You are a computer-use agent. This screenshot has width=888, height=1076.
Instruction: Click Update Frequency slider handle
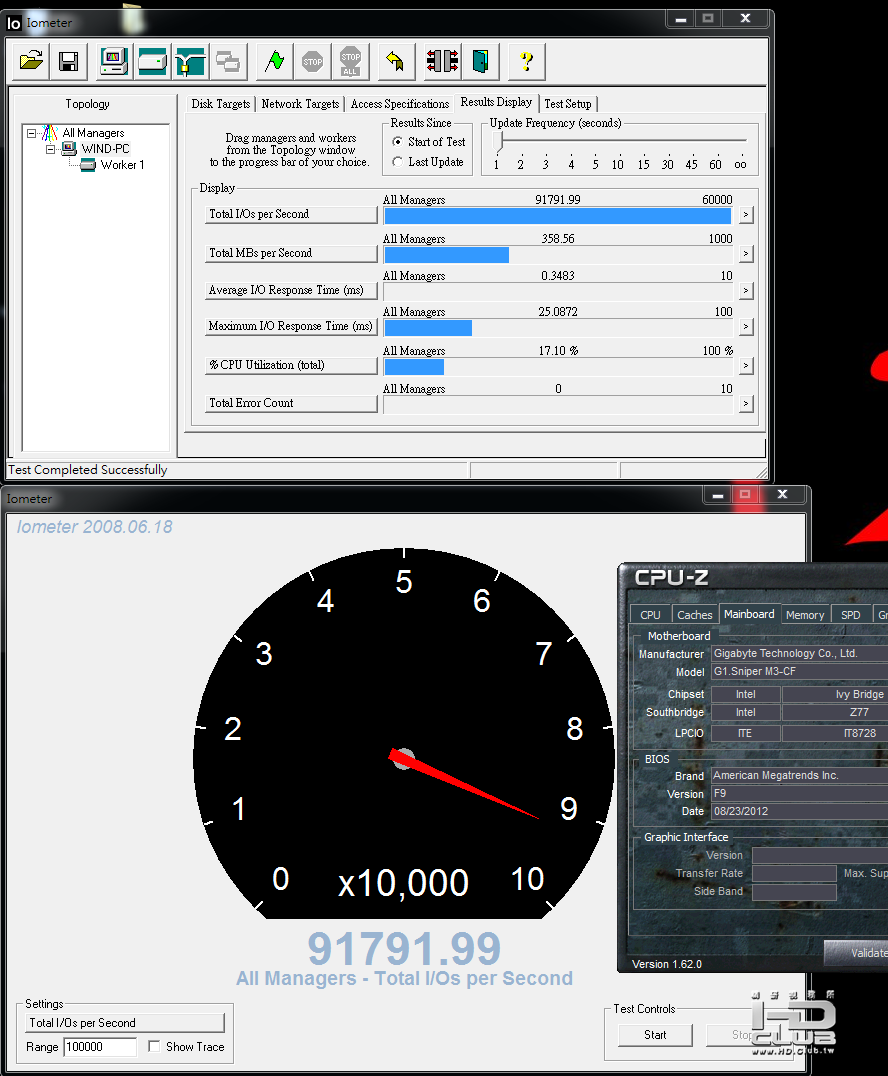(x=498, y=141)
